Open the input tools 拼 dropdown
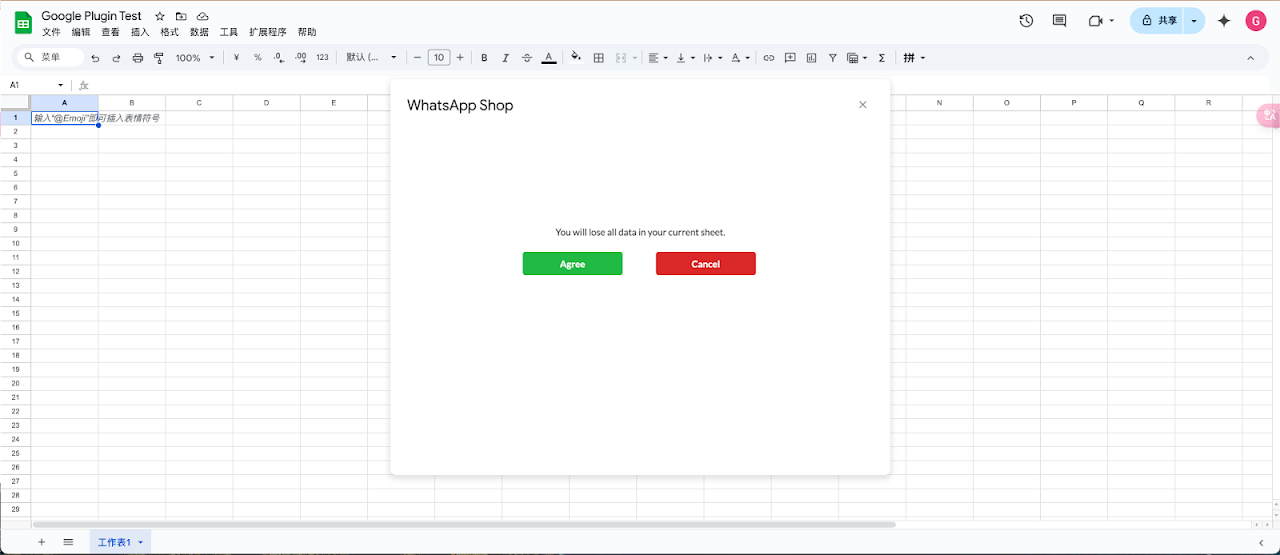1280x555 pixels. click(914, 58)
